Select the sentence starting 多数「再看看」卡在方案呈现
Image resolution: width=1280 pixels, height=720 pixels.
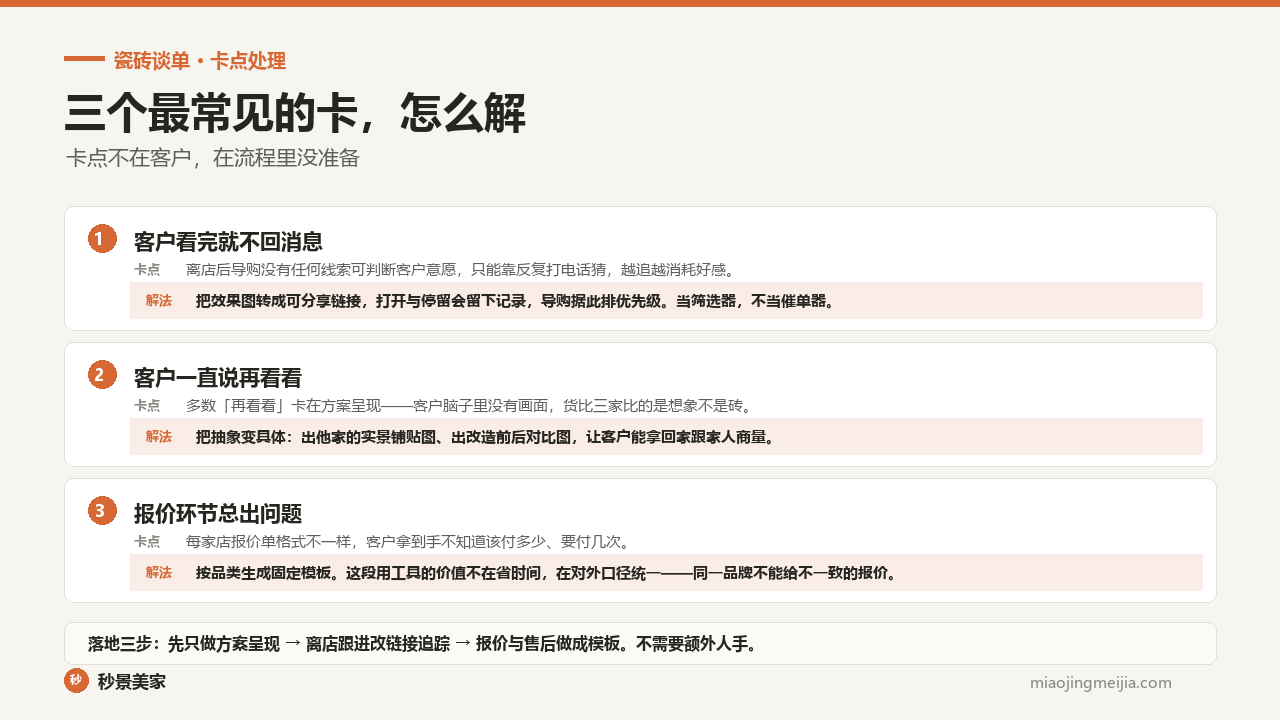[x=469, y=406]
